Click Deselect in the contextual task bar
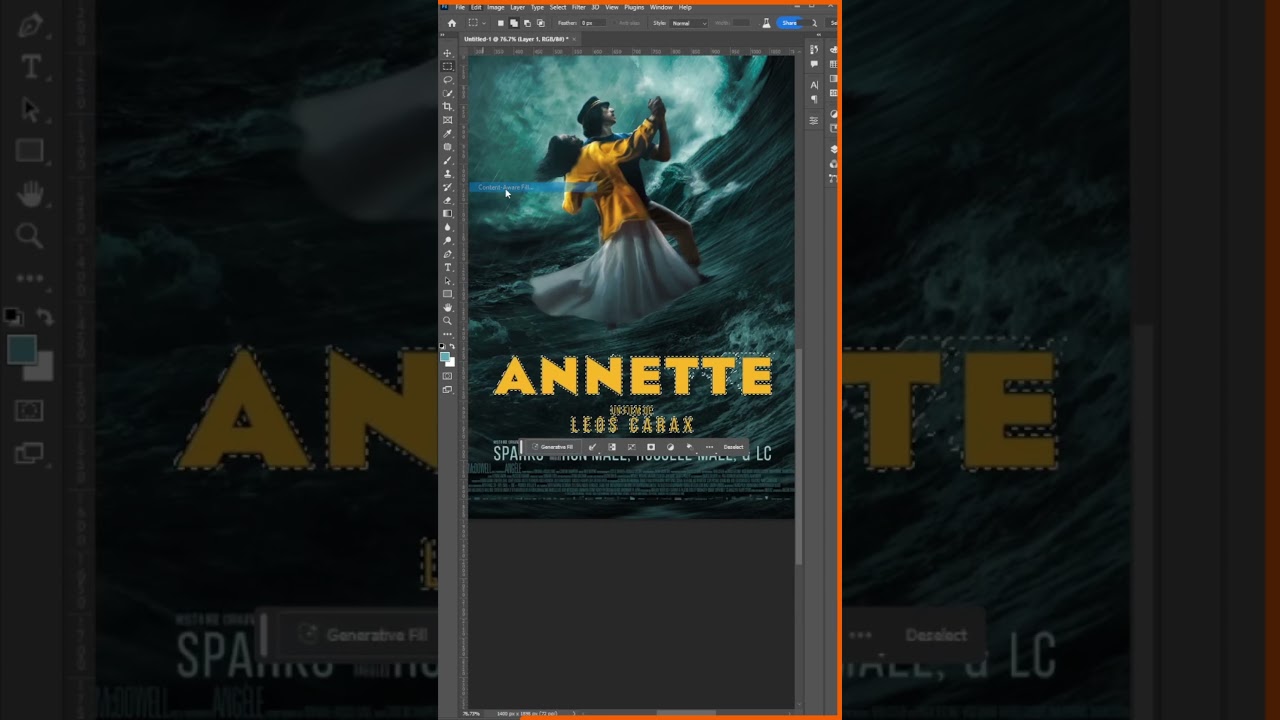1280x720 pixels. [733, 447]
